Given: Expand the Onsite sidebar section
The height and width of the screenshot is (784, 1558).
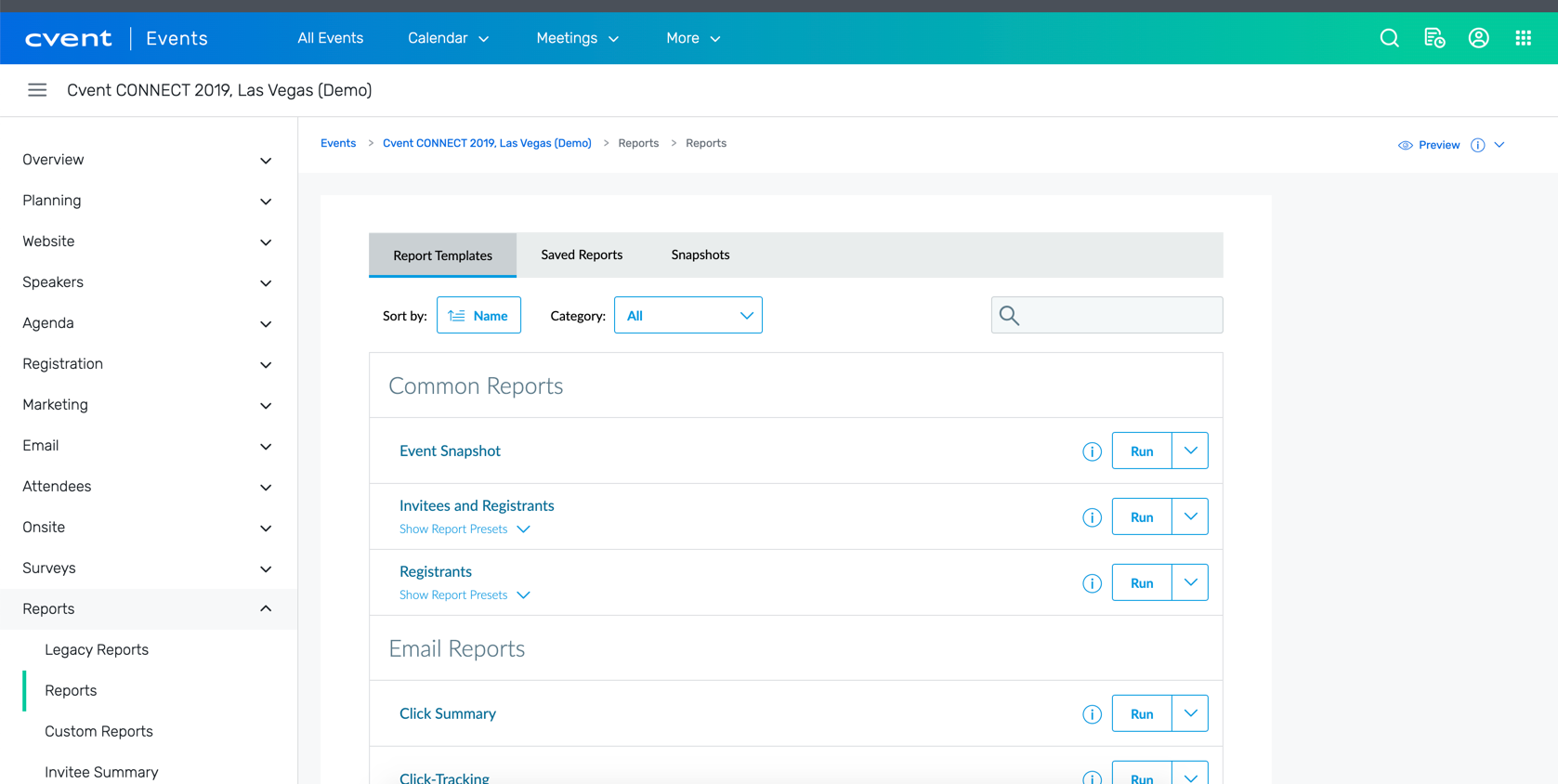Looking at the screenshot, I should (149, 528).
